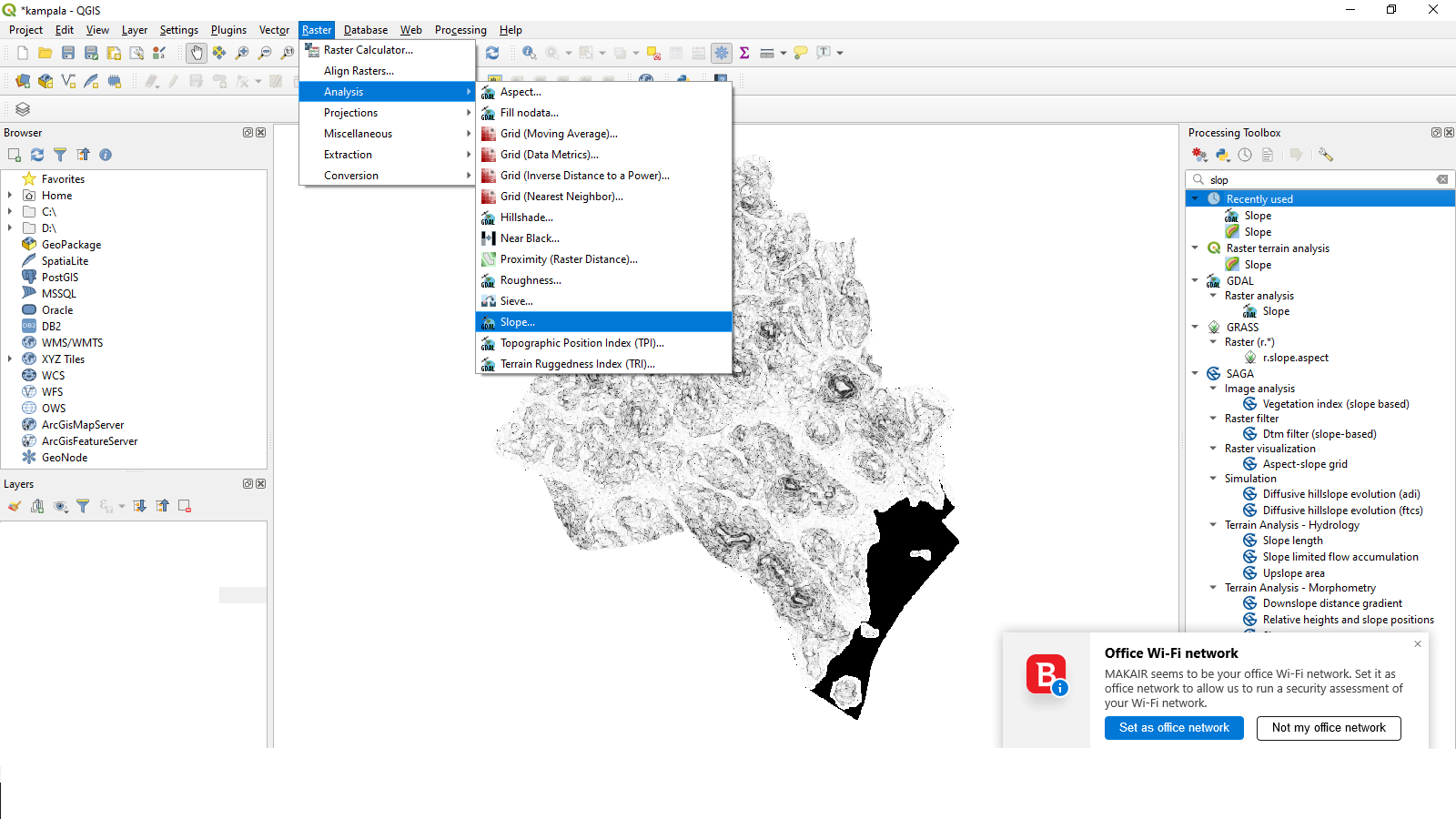Open the Processing history clock icon
Screen dimensions: 1456x819
[x=1245, y=155]
